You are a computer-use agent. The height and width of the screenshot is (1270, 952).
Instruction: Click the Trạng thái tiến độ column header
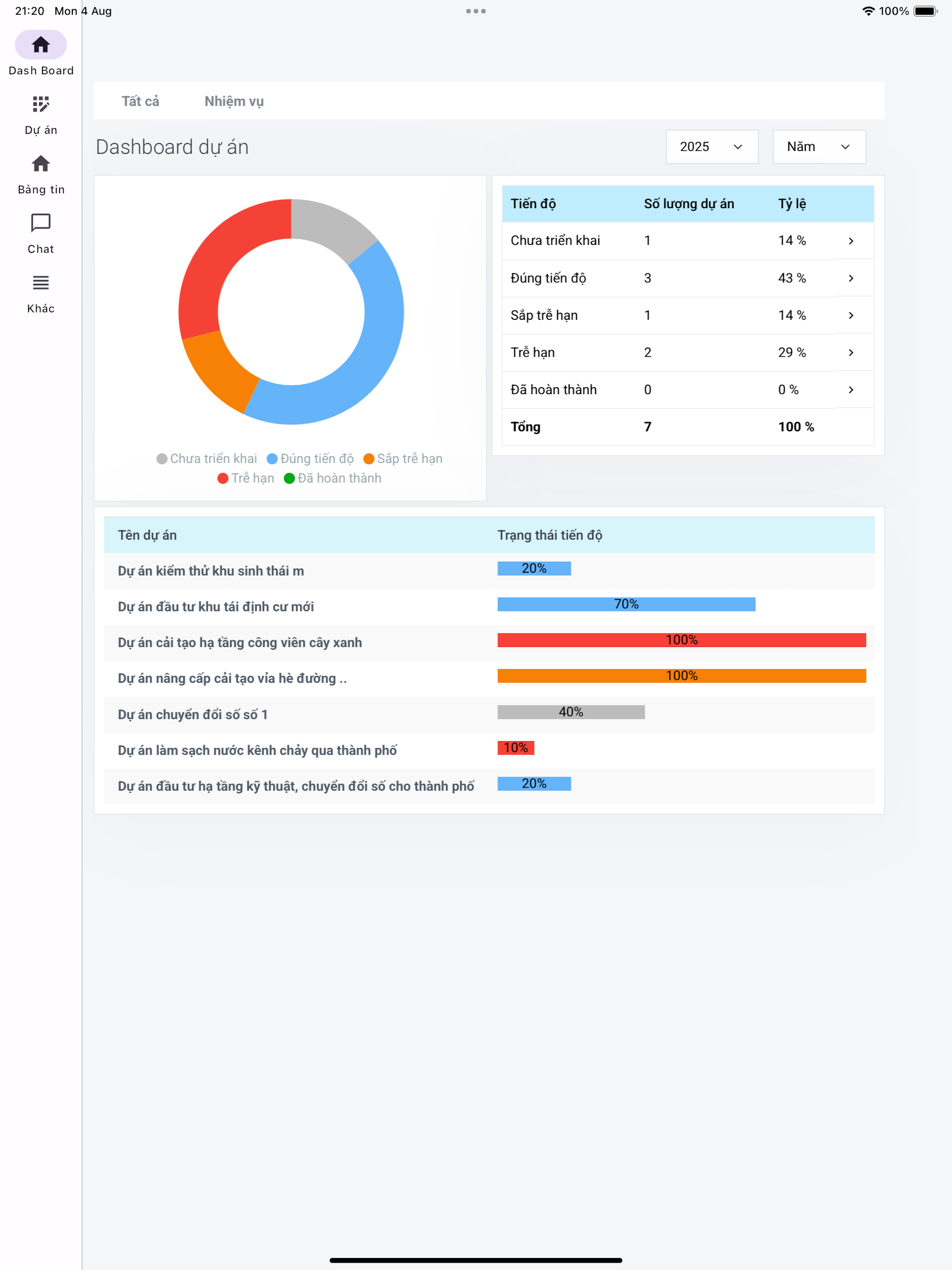pyautogui.click(x=550, y=535)
